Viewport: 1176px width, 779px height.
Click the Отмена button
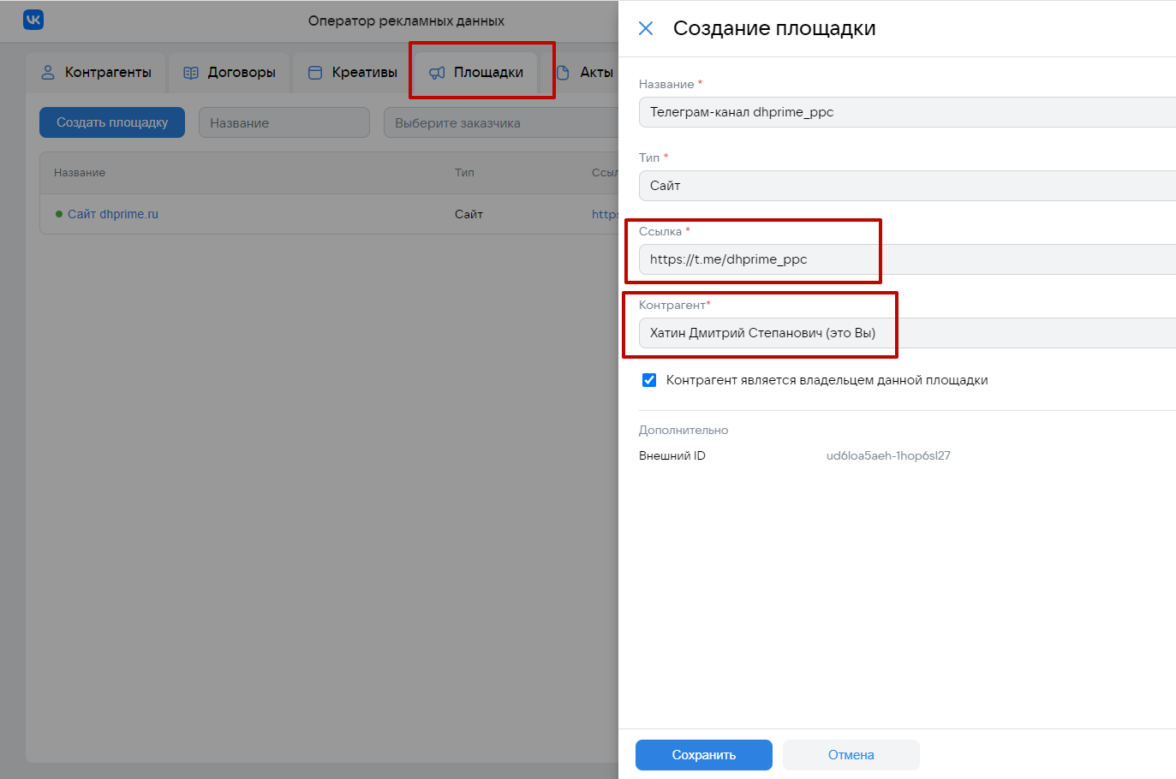851,755
